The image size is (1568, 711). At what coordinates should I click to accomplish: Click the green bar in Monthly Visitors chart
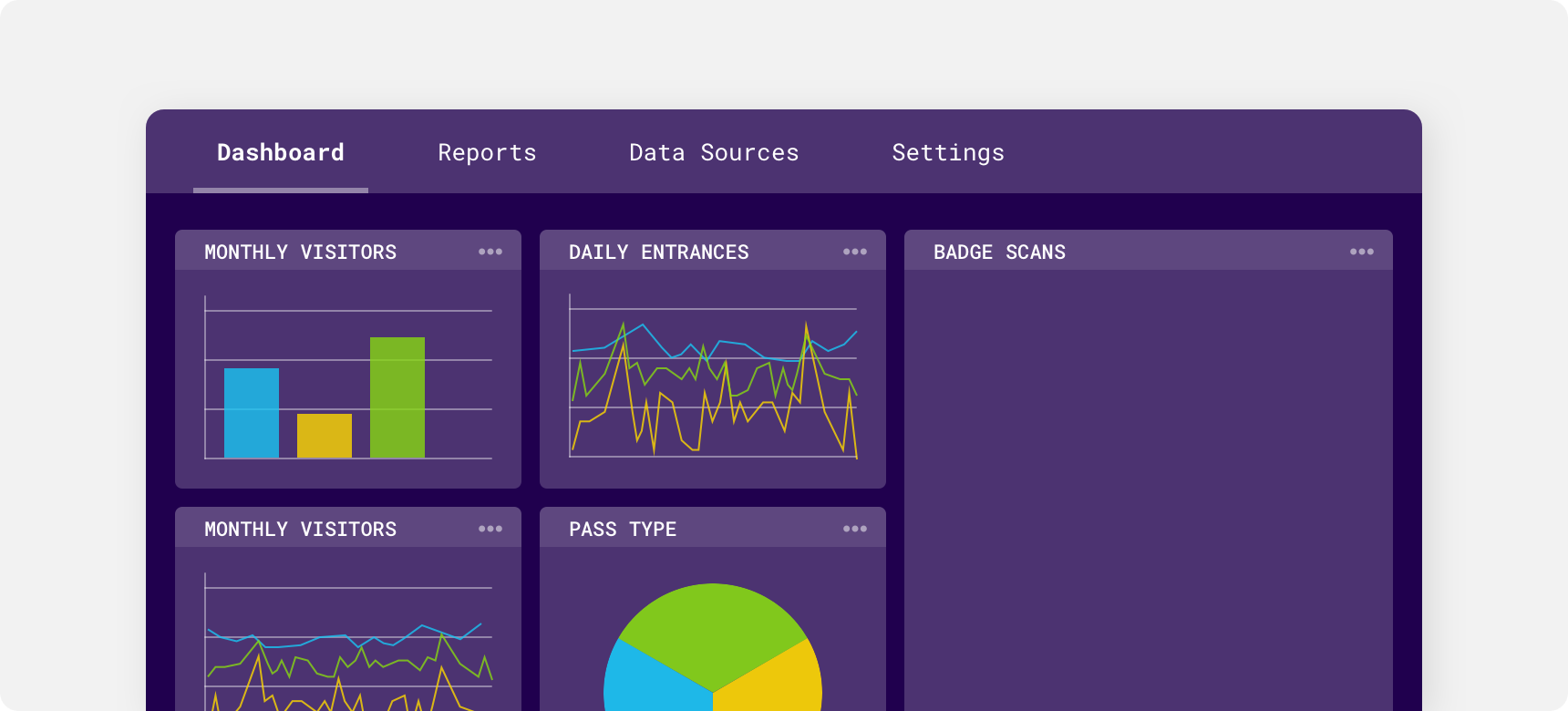pyautogui.click(x=397, y=397)
